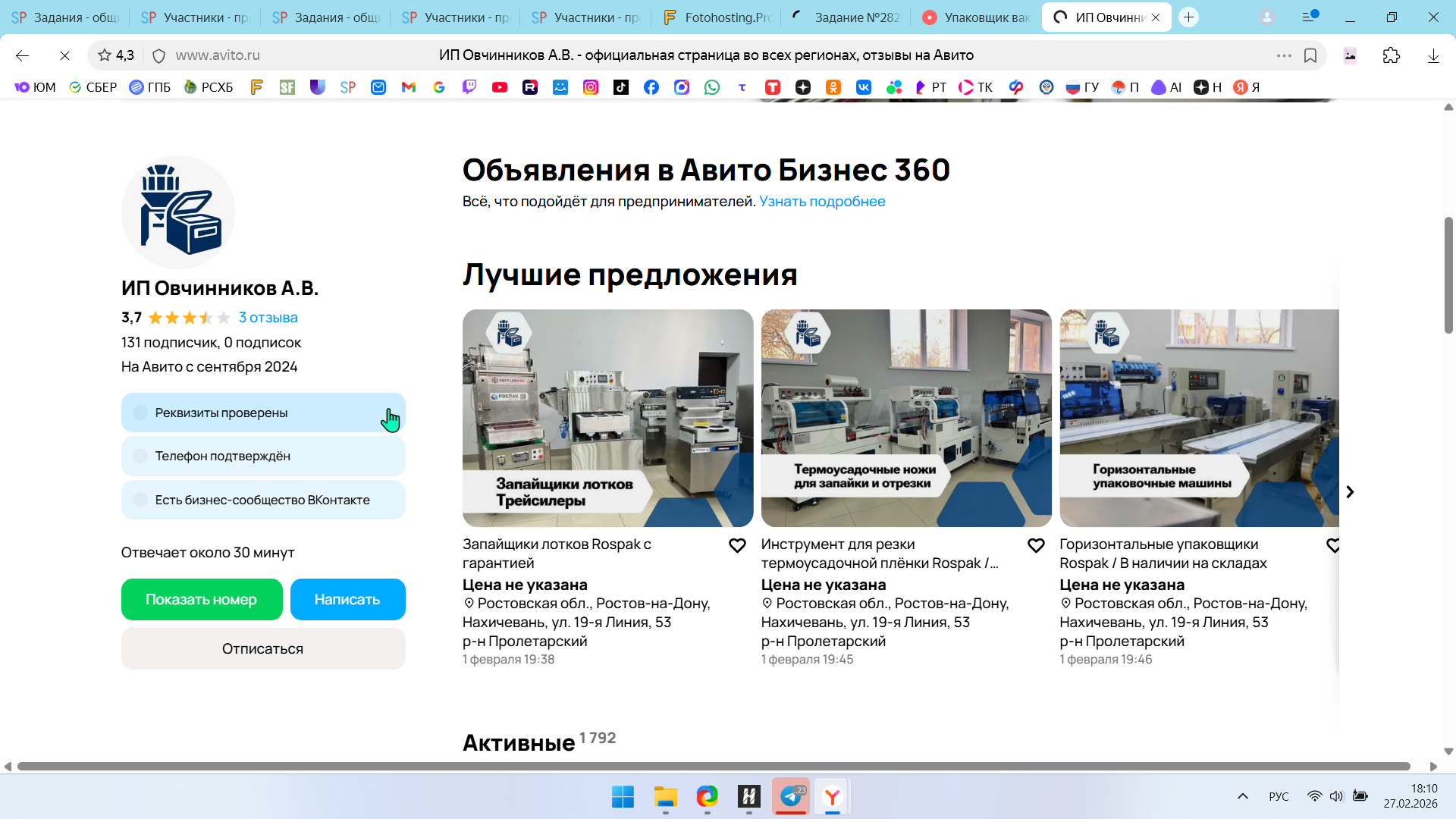Click the Twitch bookmark icon

pos(469,87)
